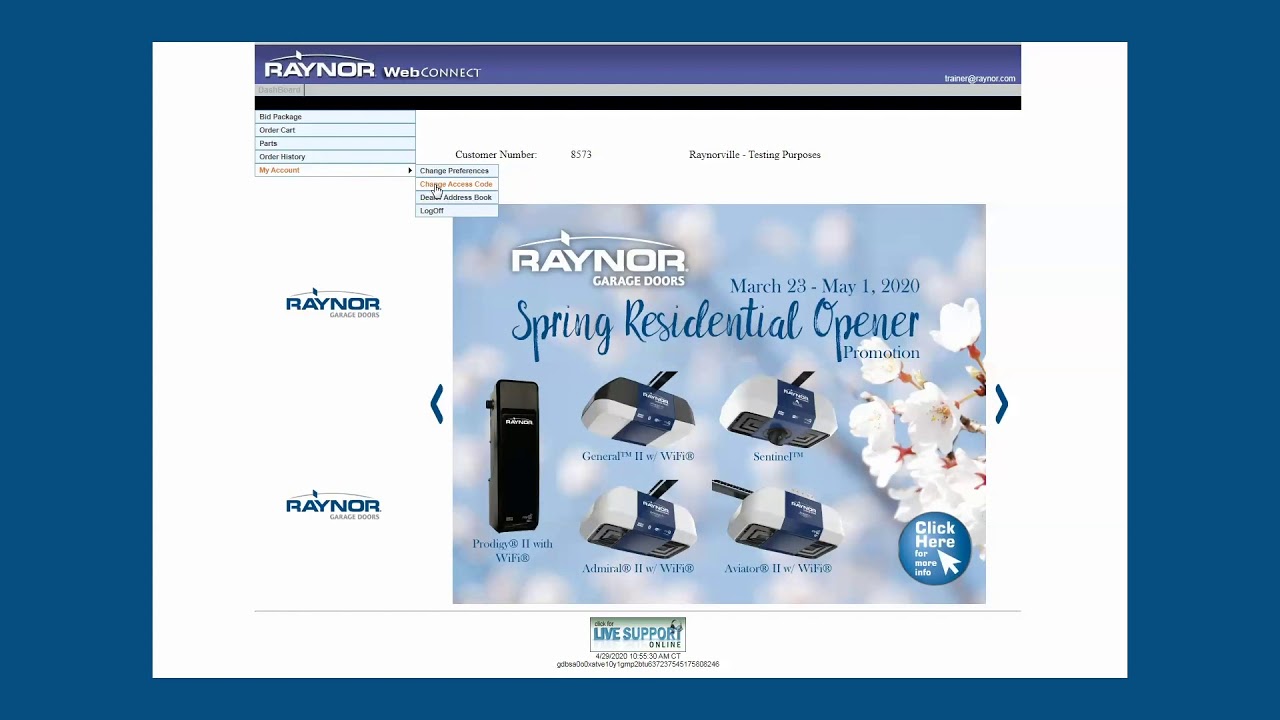This screenshot has width=1280, height=720.
Task: Click the lower Raynor Garage Doors logo
Action: (333, 505)
